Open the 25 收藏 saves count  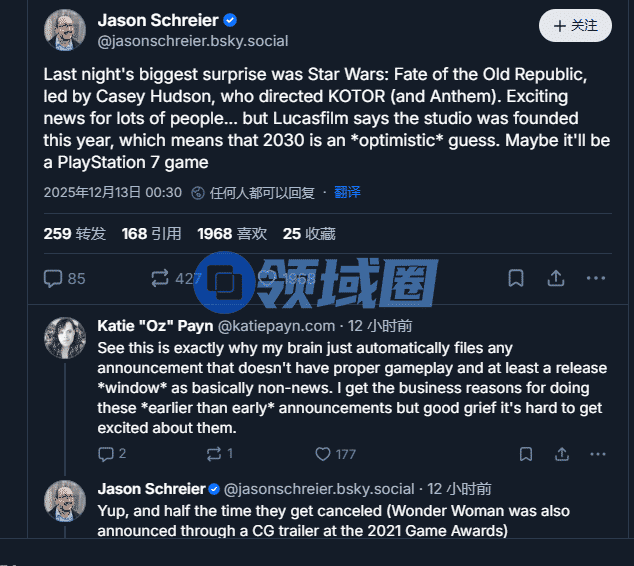[x=308, y=233]
